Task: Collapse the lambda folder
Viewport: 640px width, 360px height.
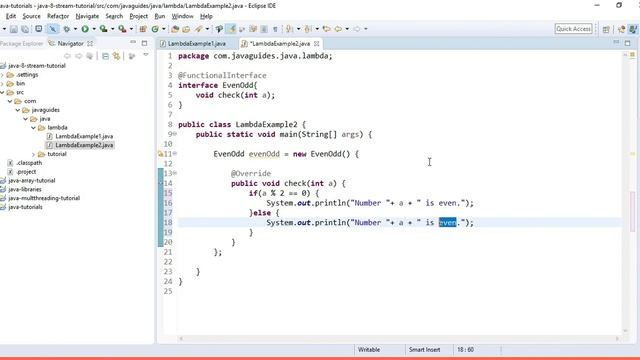Action: pyautogui.click(x=33, y=128)
